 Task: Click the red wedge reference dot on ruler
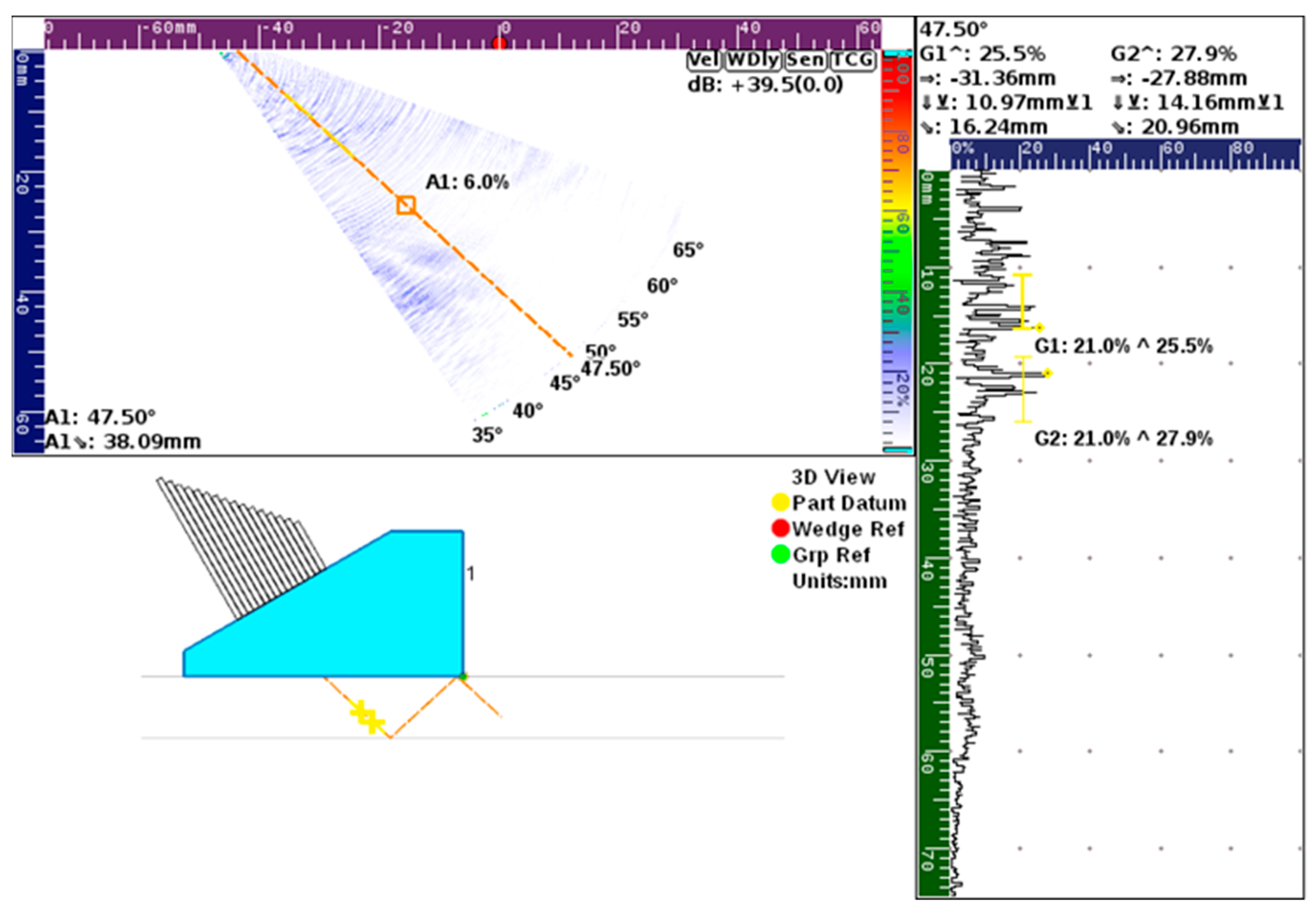click(498, 44)
